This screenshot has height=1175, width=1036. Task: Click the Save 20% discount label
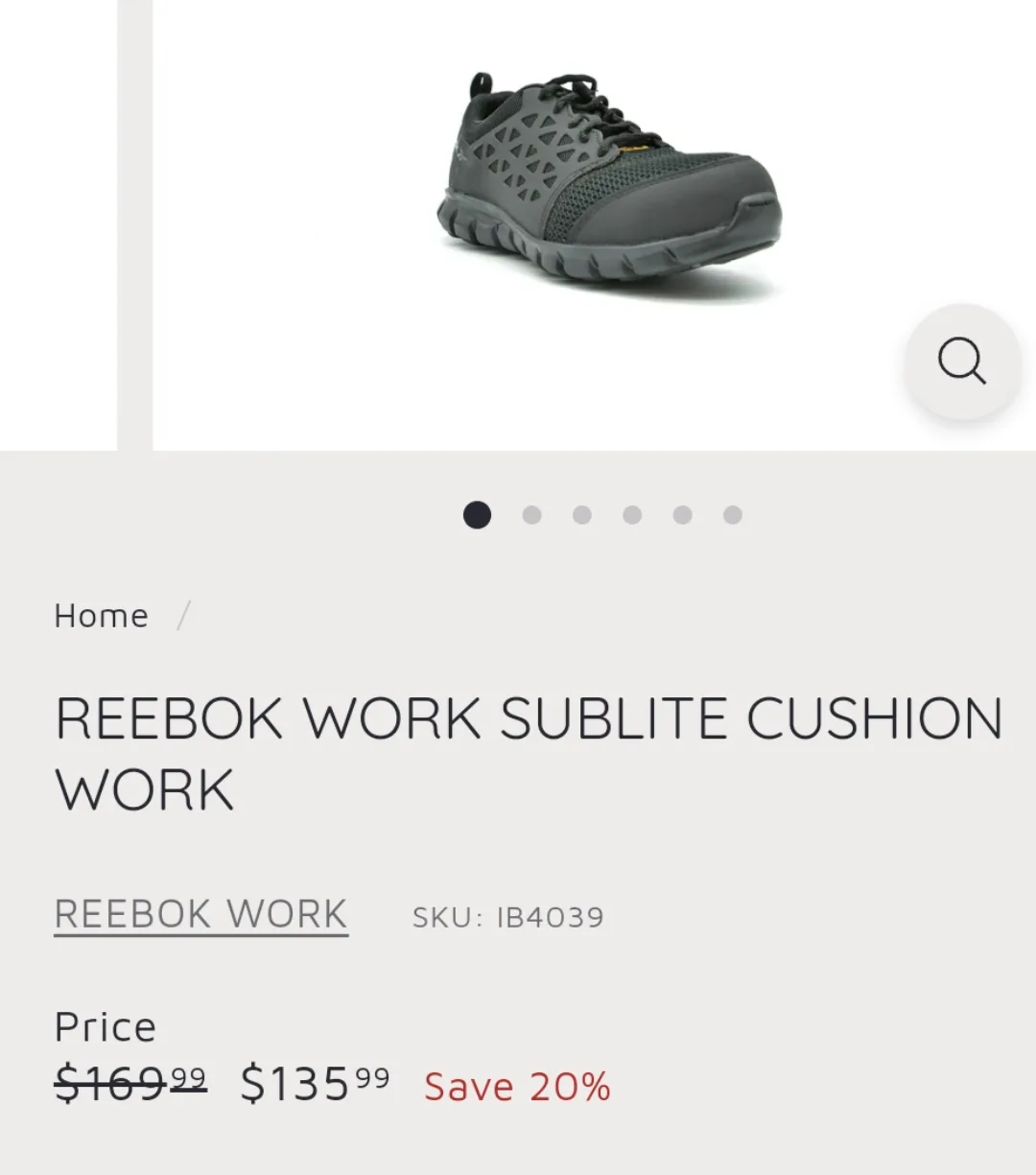pyautogui.click(x=516, y=1087)
